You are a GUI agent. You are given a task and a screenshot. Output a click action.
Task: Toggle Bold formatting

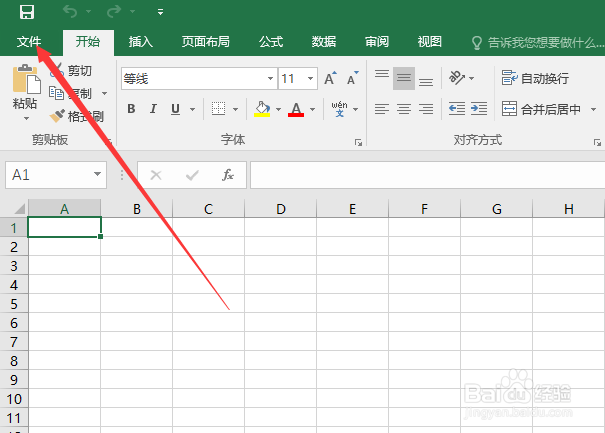(131, 109)
